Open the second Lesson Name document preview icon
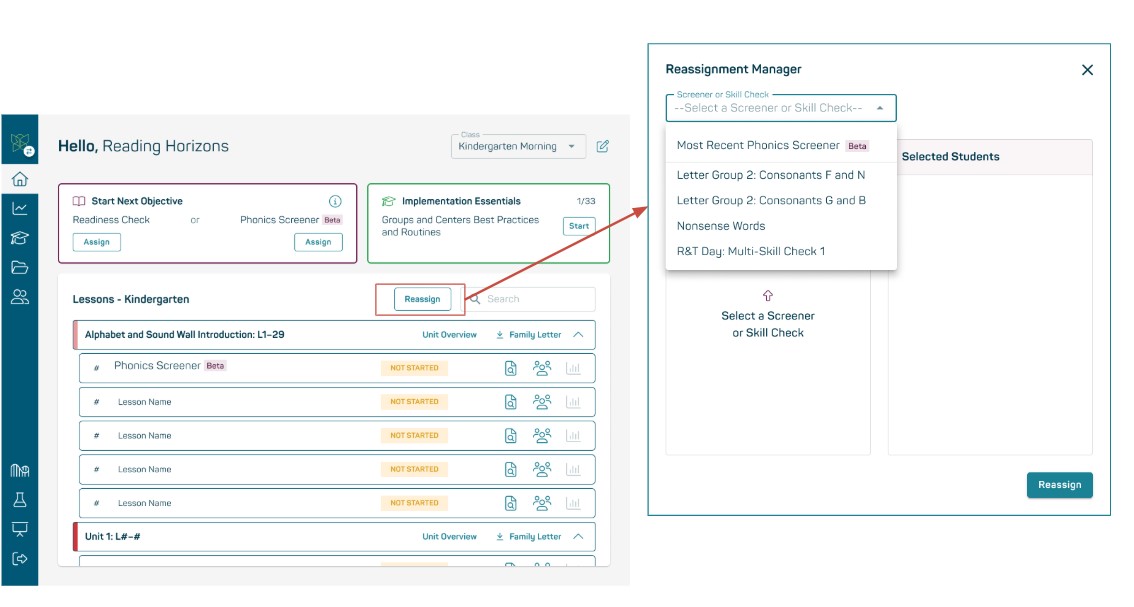 point(511,436)
